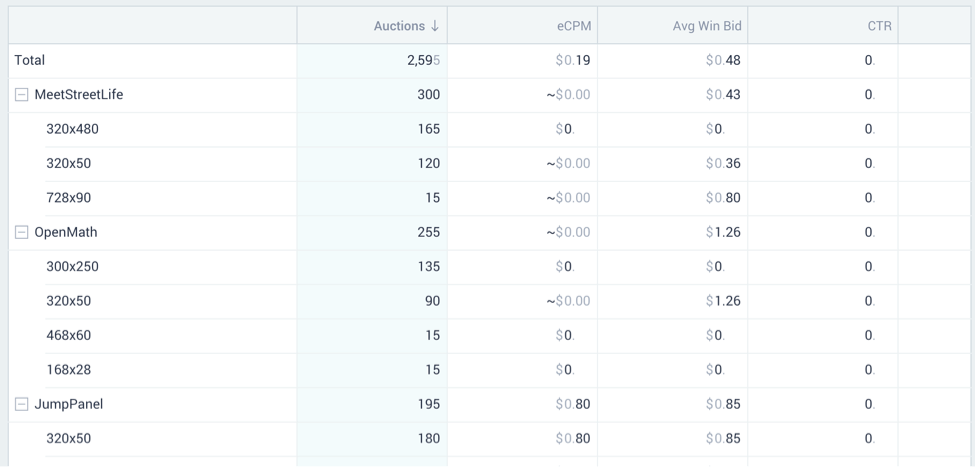Image resolution: width=975 pixels, height=467 pixels.
Task: Select the 728x90 size row
Action: pos(68,198)
